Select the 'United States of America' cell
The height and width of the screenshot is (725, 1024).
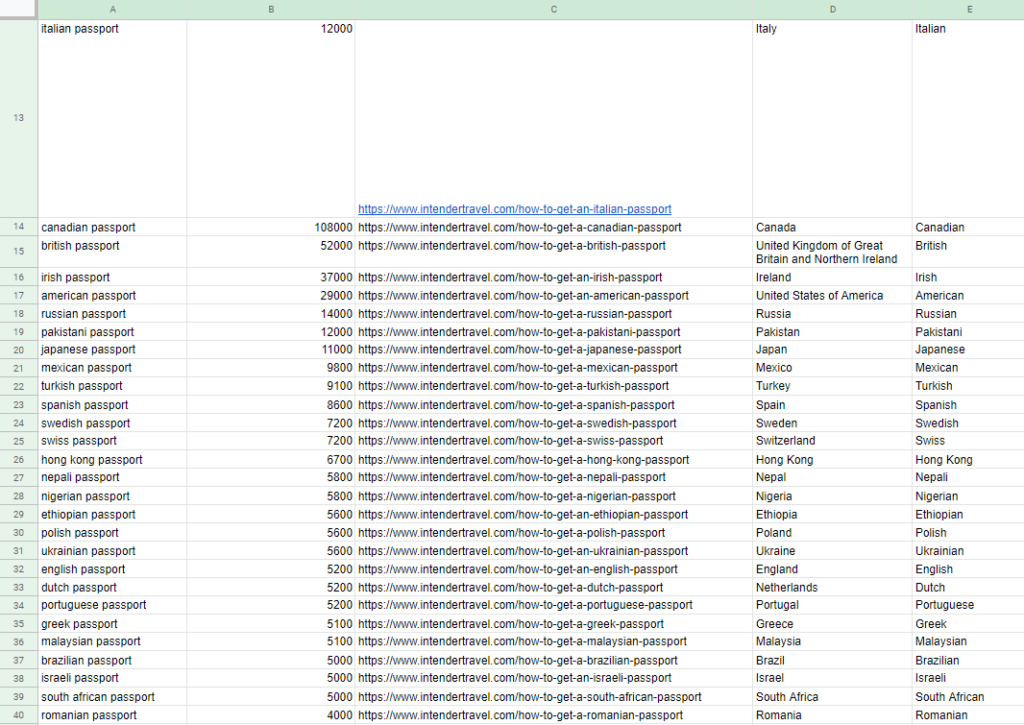tap(832, 295)
